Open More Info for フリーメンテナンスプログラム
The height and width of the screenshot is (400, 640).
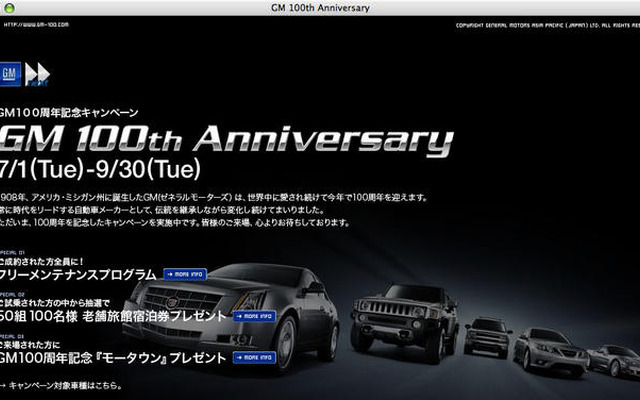[x=185, y=274]
